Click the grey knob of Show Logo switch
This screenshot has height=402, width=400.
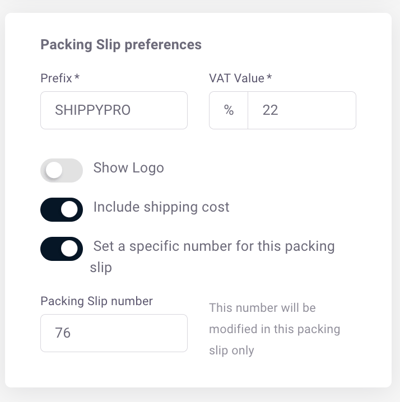[54, 170]
